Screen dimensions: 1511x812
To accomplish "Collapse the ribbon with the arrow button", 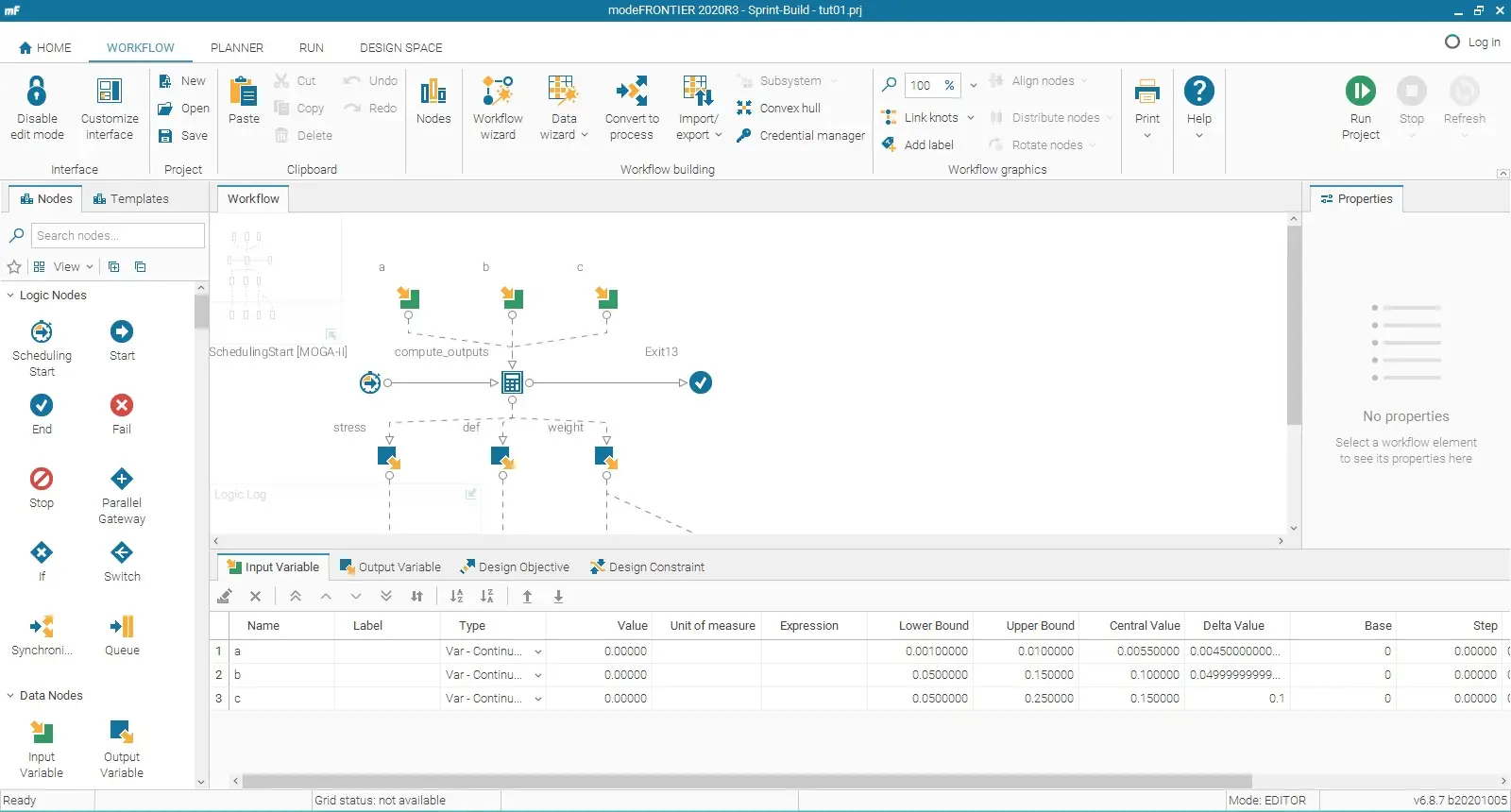I will click(x=1503, y=174).
